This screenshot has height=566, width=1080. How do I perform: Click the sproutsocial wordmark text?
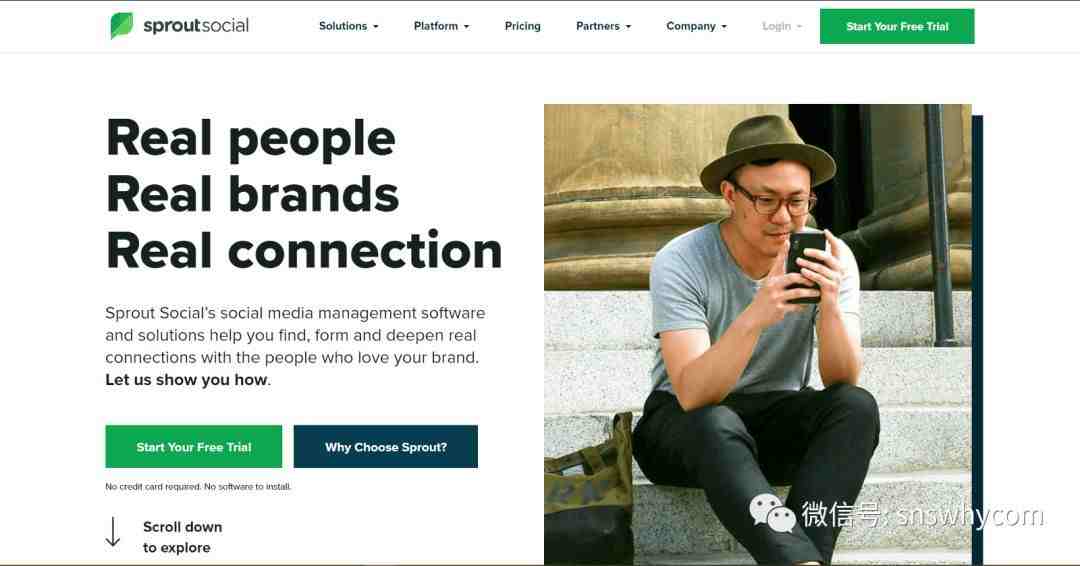[196, 26]
